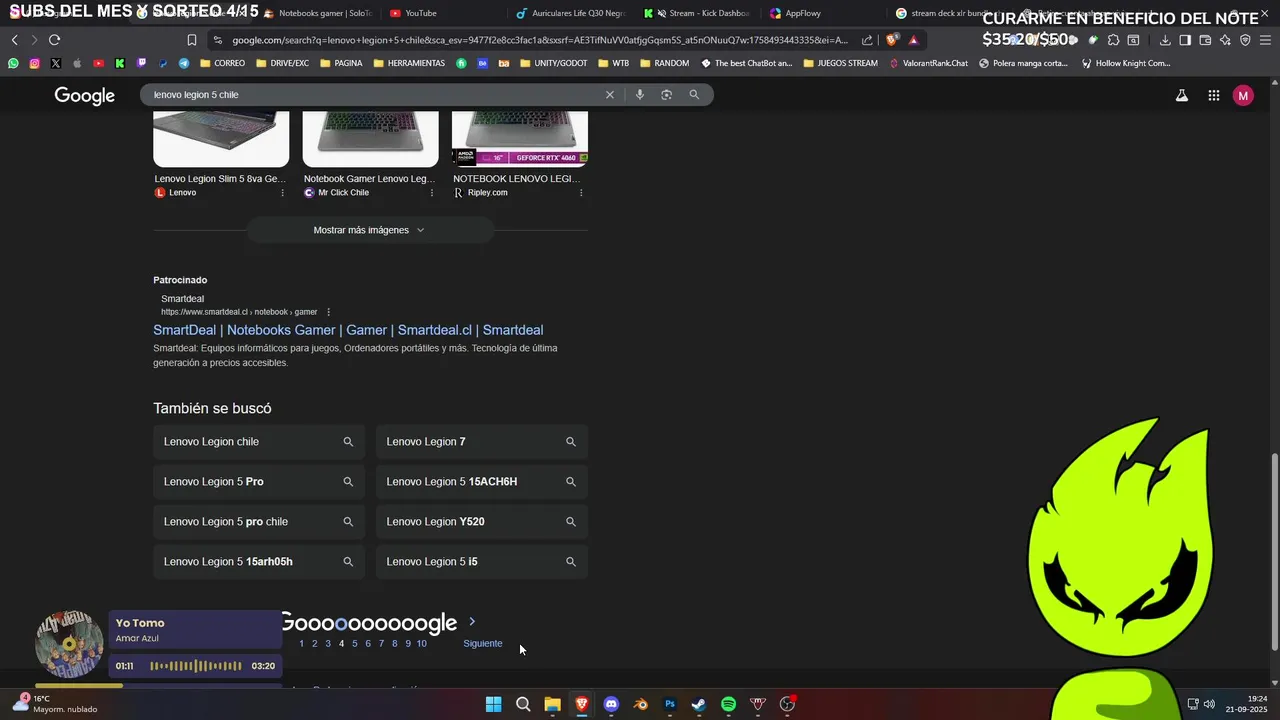The height and width of the screenshot is (720, 1280).
Task: Open the Twitch bookmark icon
Action: [141, 63]
